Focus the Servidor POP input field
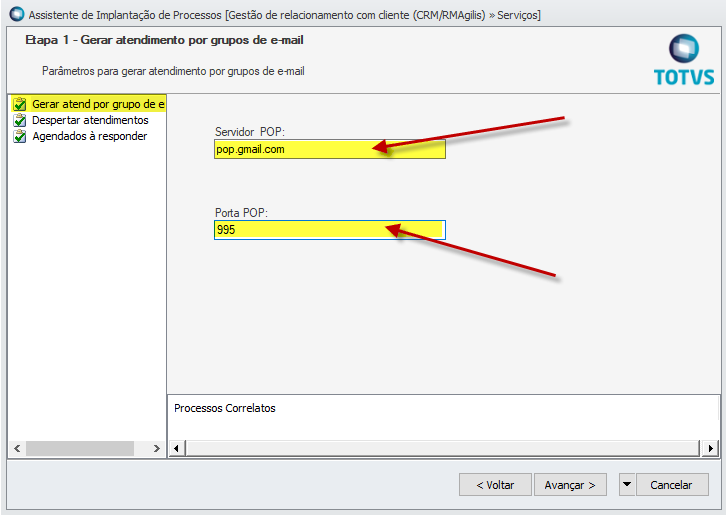 (x=330, y=149)
